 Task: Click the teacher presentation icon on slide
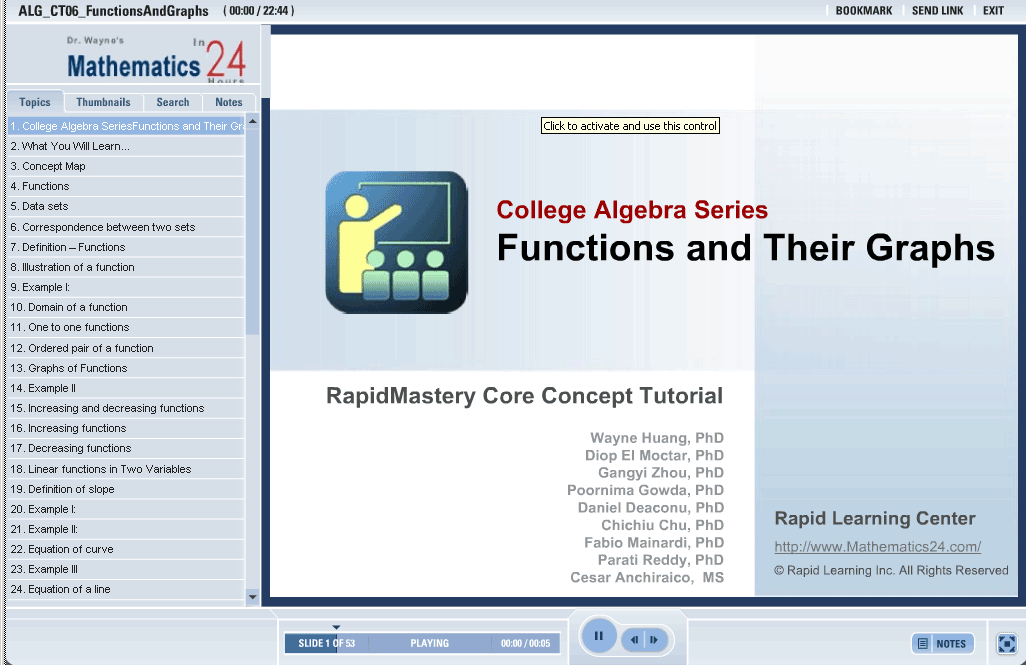pos(396,242)
